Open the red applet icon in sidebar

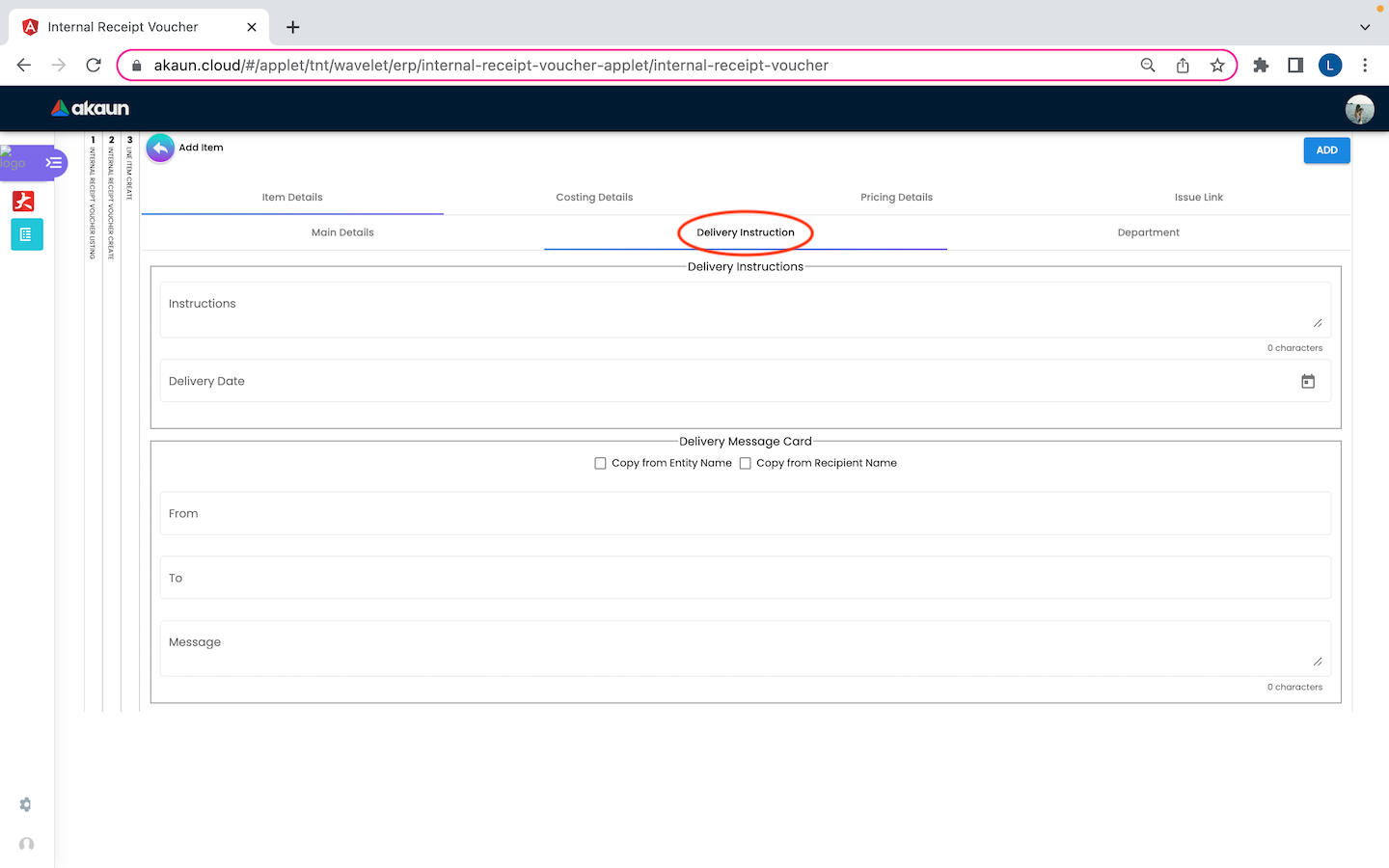pyautogui.click(x=24, y=201)
